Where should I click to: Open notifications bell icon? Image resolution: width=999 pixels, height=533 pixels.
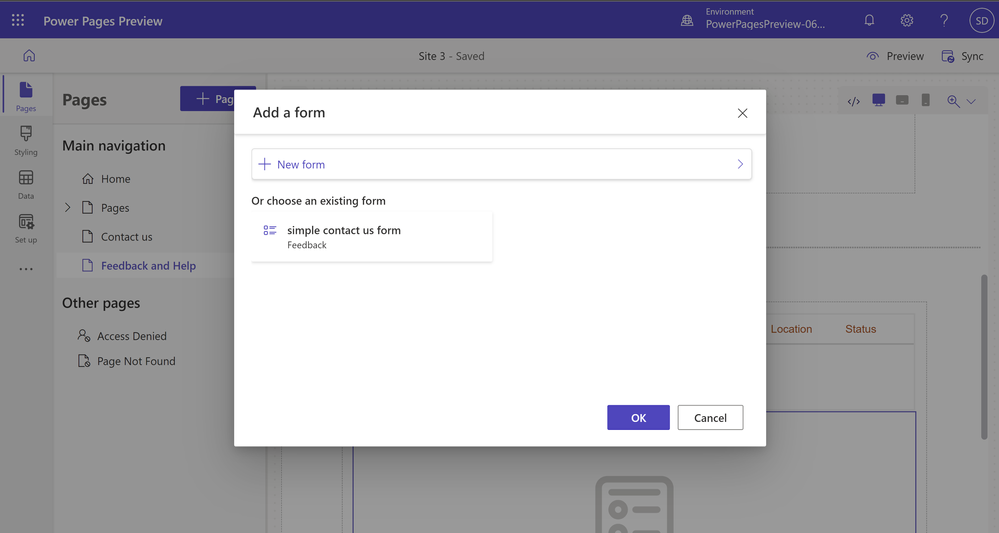click(869, 20)
